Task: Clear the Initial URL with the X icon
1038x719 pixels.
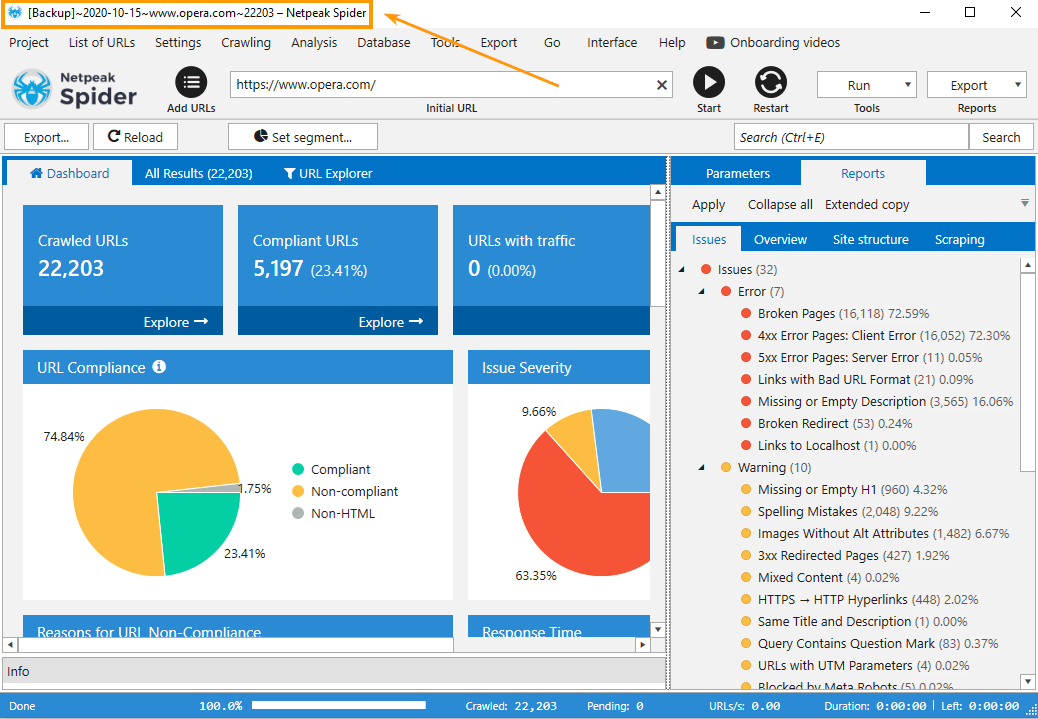Action: click(661, 85)
